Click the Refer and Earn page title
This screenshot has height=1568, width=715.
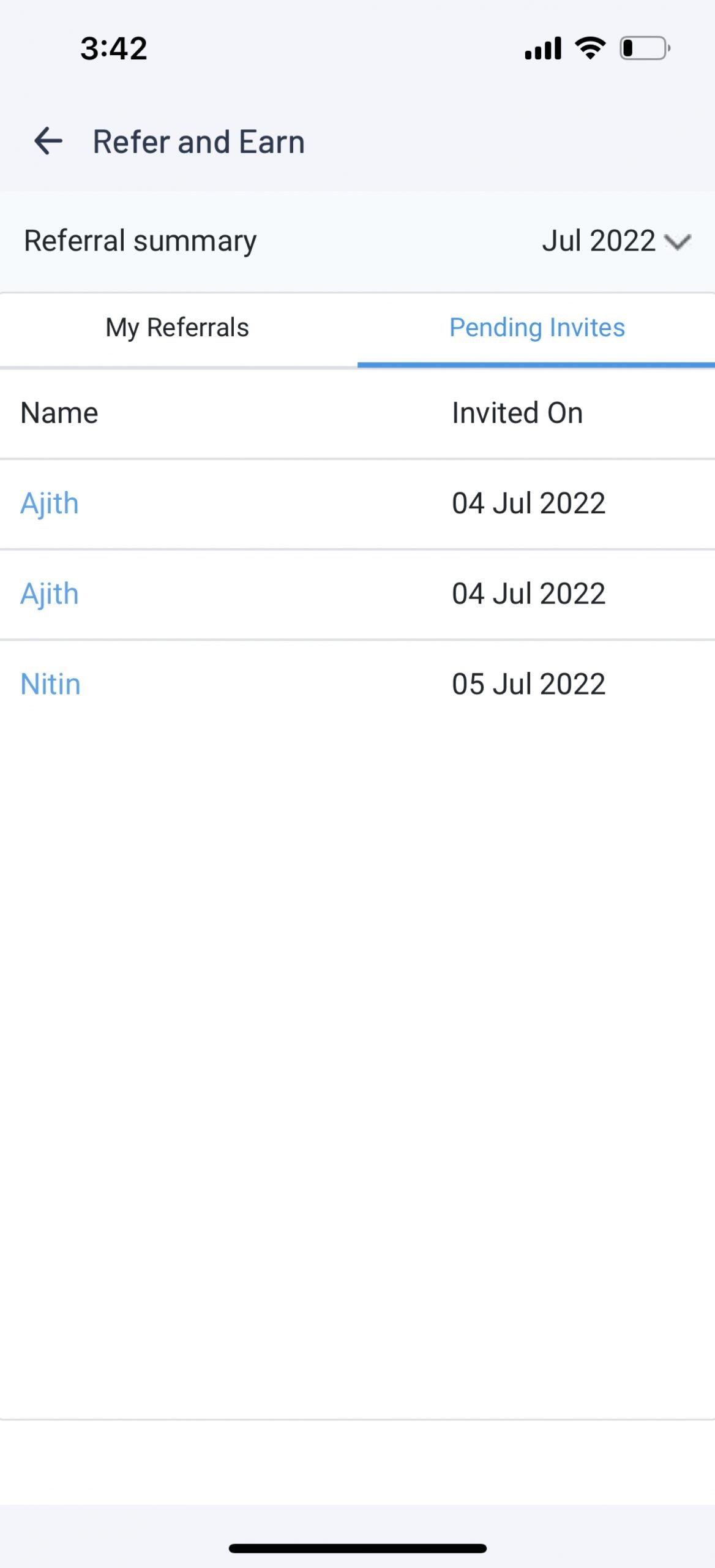click(x=198, y=142)
